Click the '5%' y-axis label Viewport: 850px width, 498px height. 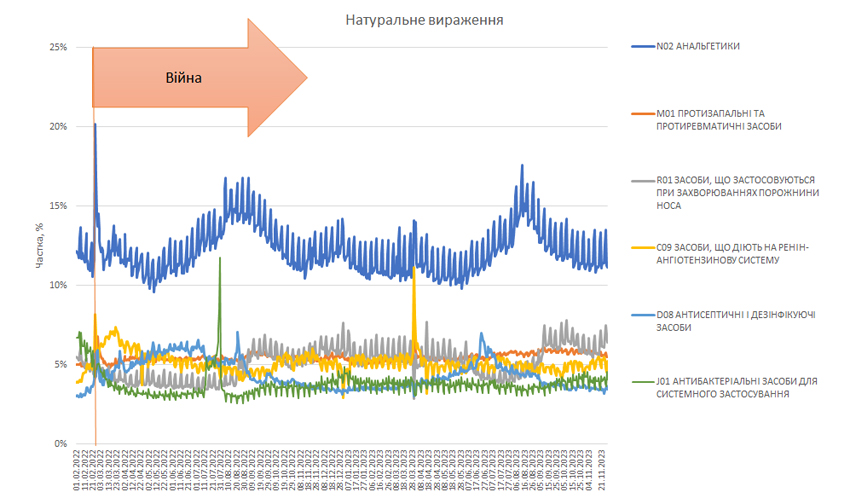coord(60,364)
